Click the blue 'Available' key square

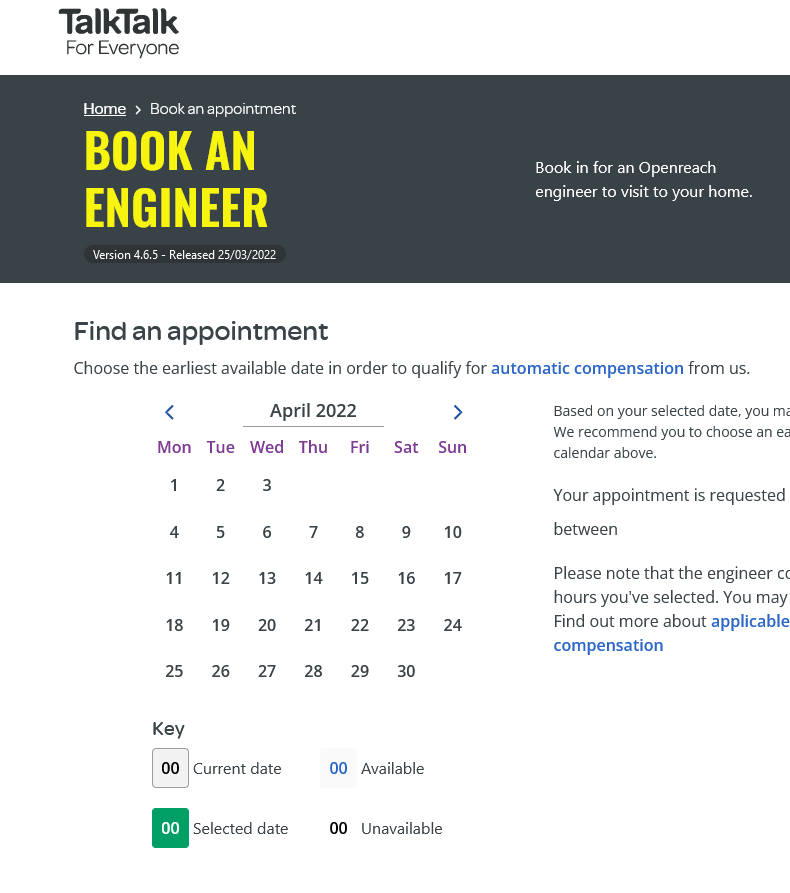pos(337,768)
